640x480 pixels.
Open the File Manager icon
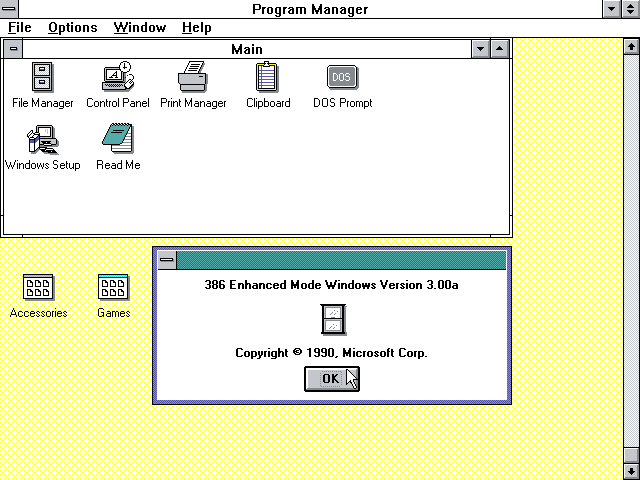click(x=42, y=77)
